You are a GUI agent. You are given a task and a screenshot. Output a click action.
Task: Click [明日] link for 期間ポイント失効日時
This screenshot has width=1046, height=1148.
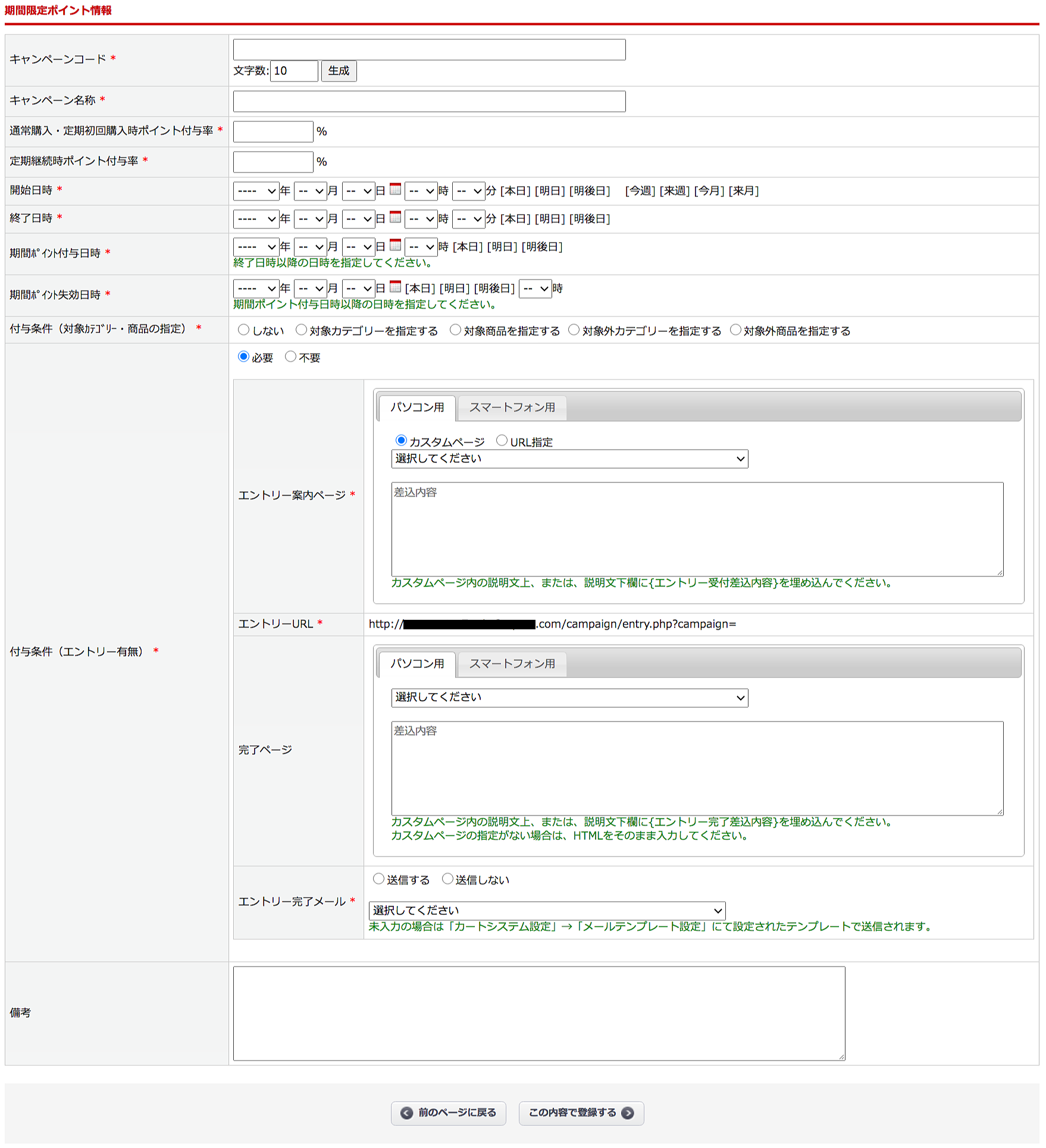455,288
